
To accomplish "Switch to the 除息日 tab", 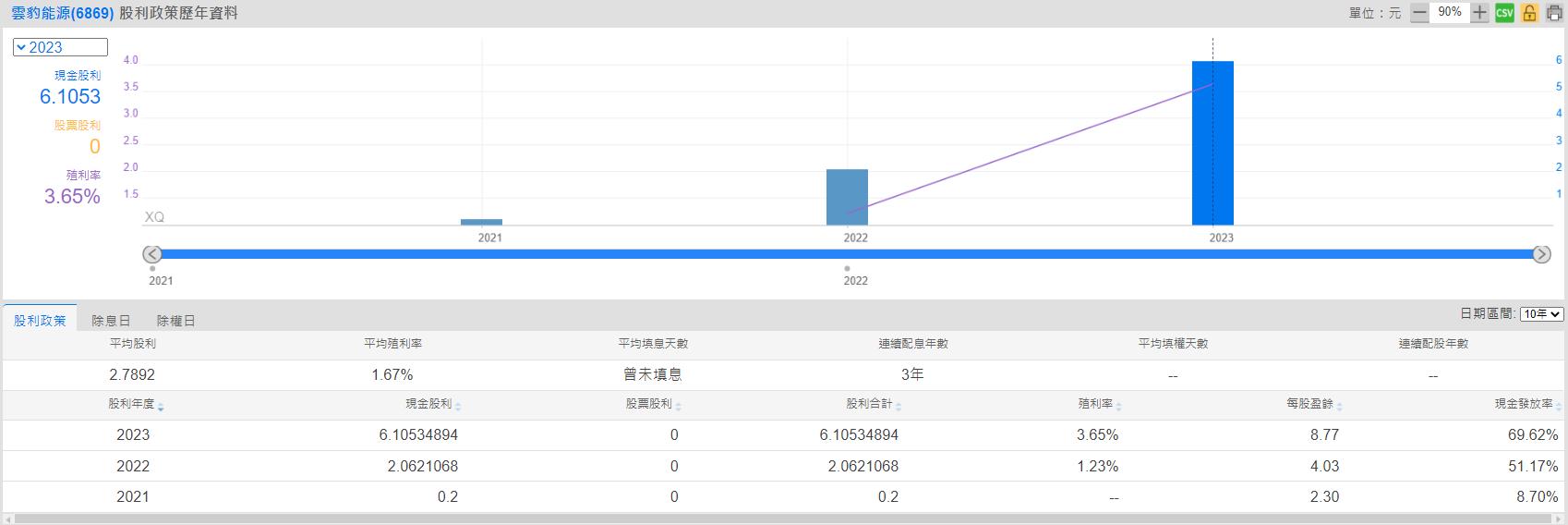I will [111, 321].
